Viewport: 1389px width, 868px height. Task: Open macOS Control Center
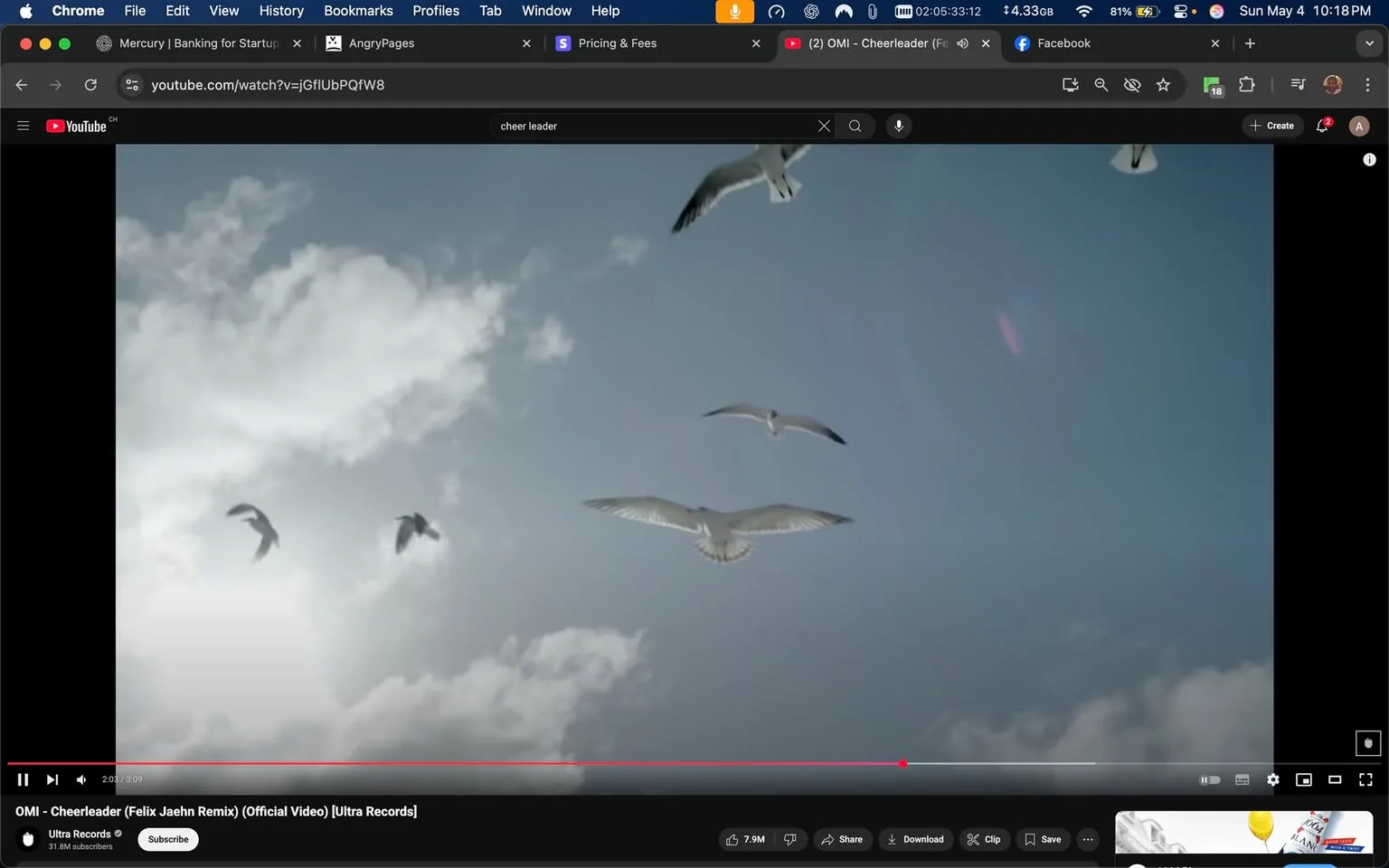click(x=1183, y=11)
